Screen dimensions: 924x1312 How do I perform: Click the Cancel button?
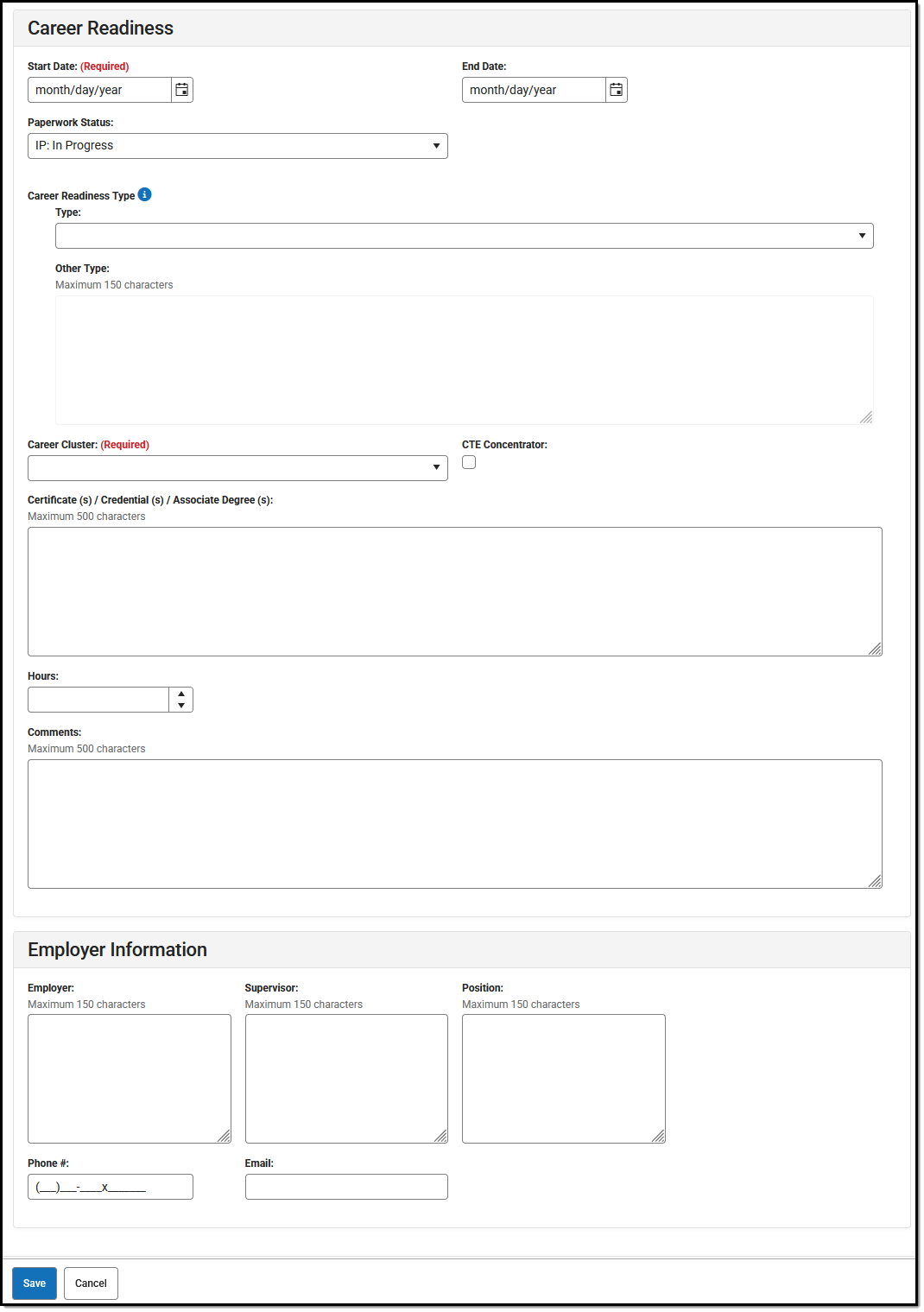click(x=90, y=1283)
